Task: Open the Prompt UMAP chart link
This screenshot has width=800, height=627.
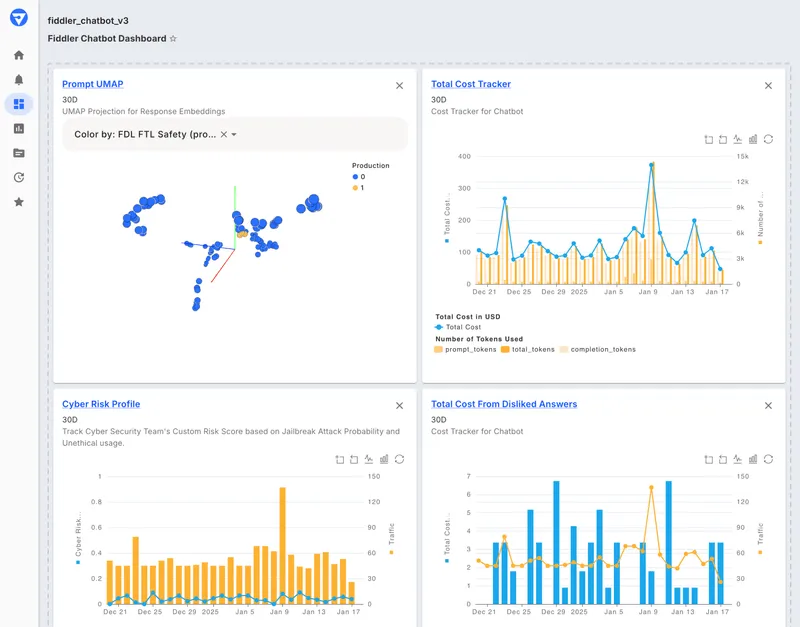Action: click(x=92, y=84)
